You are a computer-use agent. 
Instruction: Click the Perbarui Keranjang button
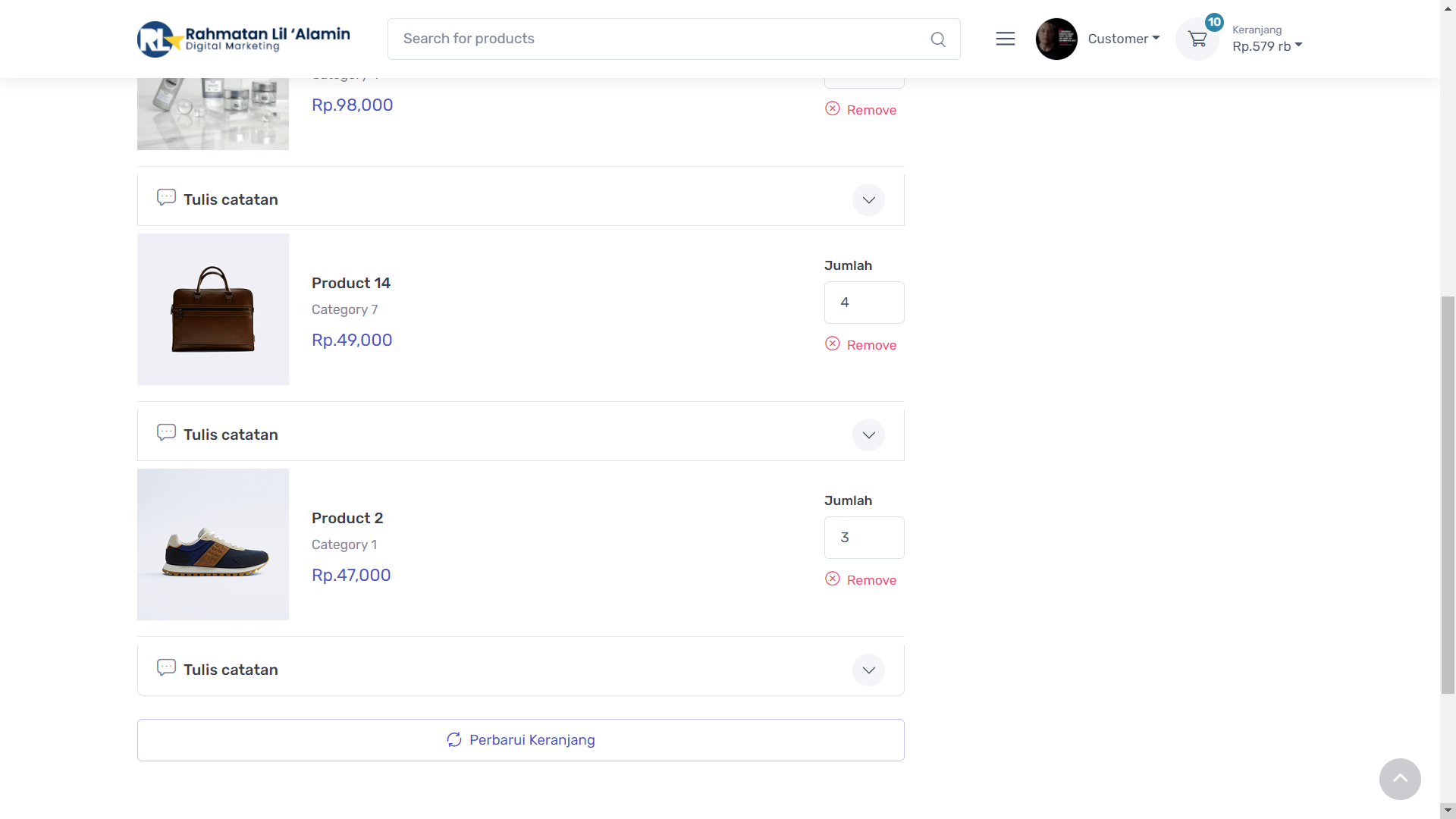520,740
